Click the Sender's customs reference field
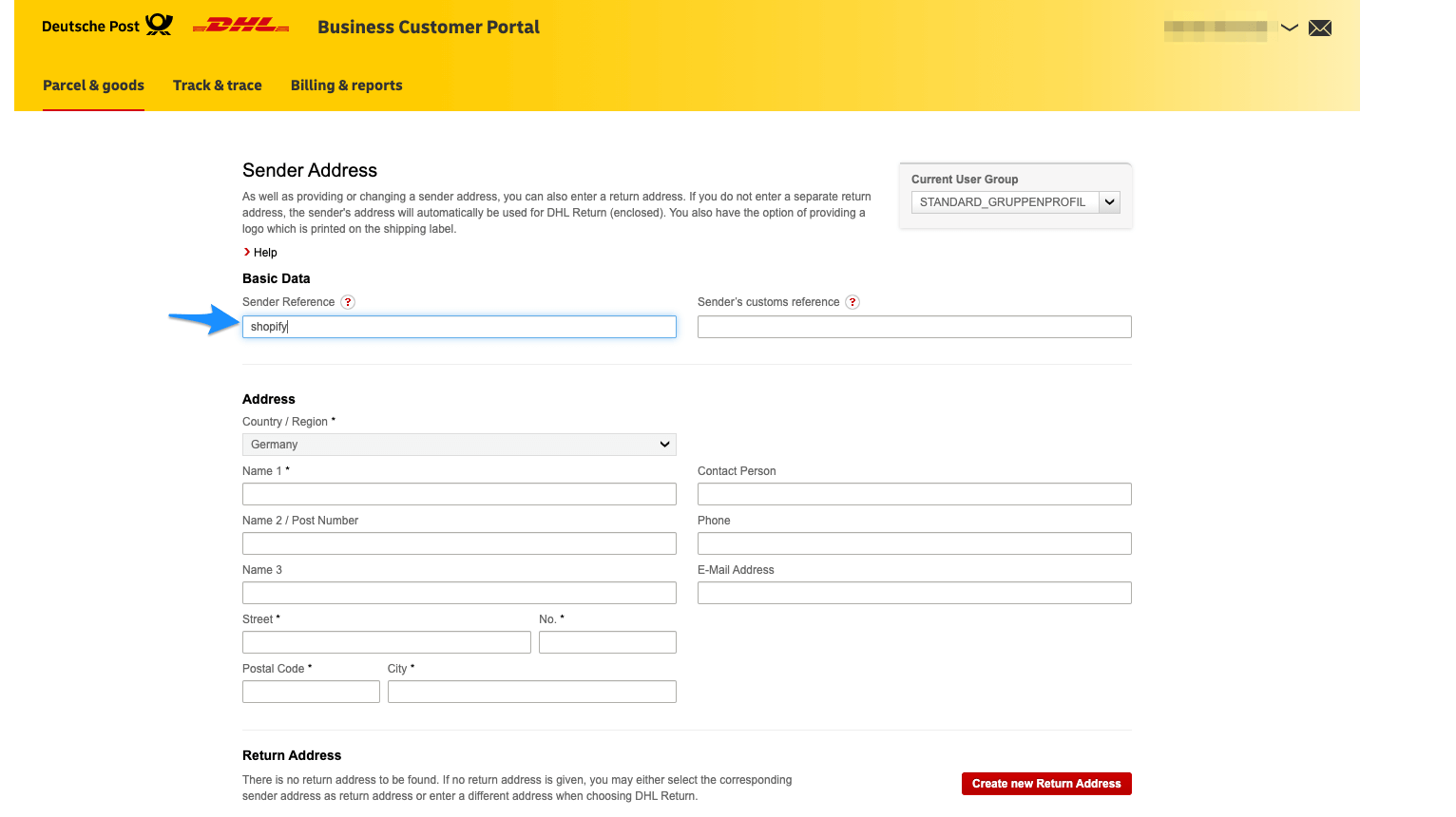This screenshot has height=817, width=1456. [x=914, y=327]
